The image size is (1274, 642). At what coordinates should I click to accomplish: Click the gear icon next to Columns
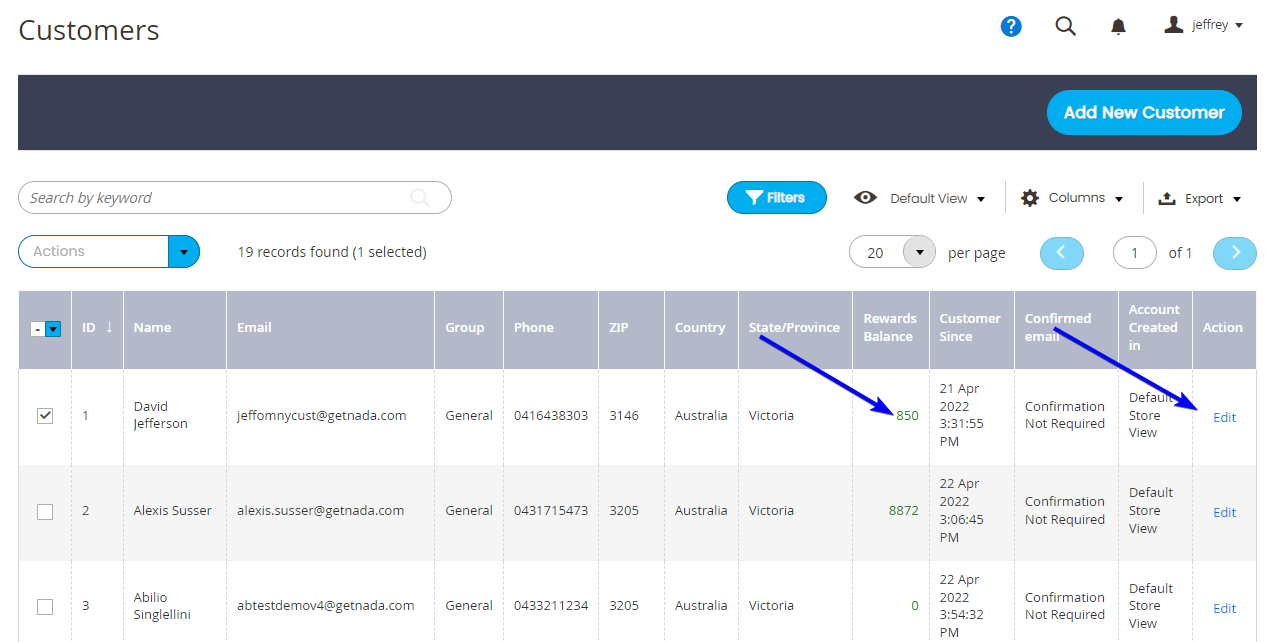coord(1030,198)
